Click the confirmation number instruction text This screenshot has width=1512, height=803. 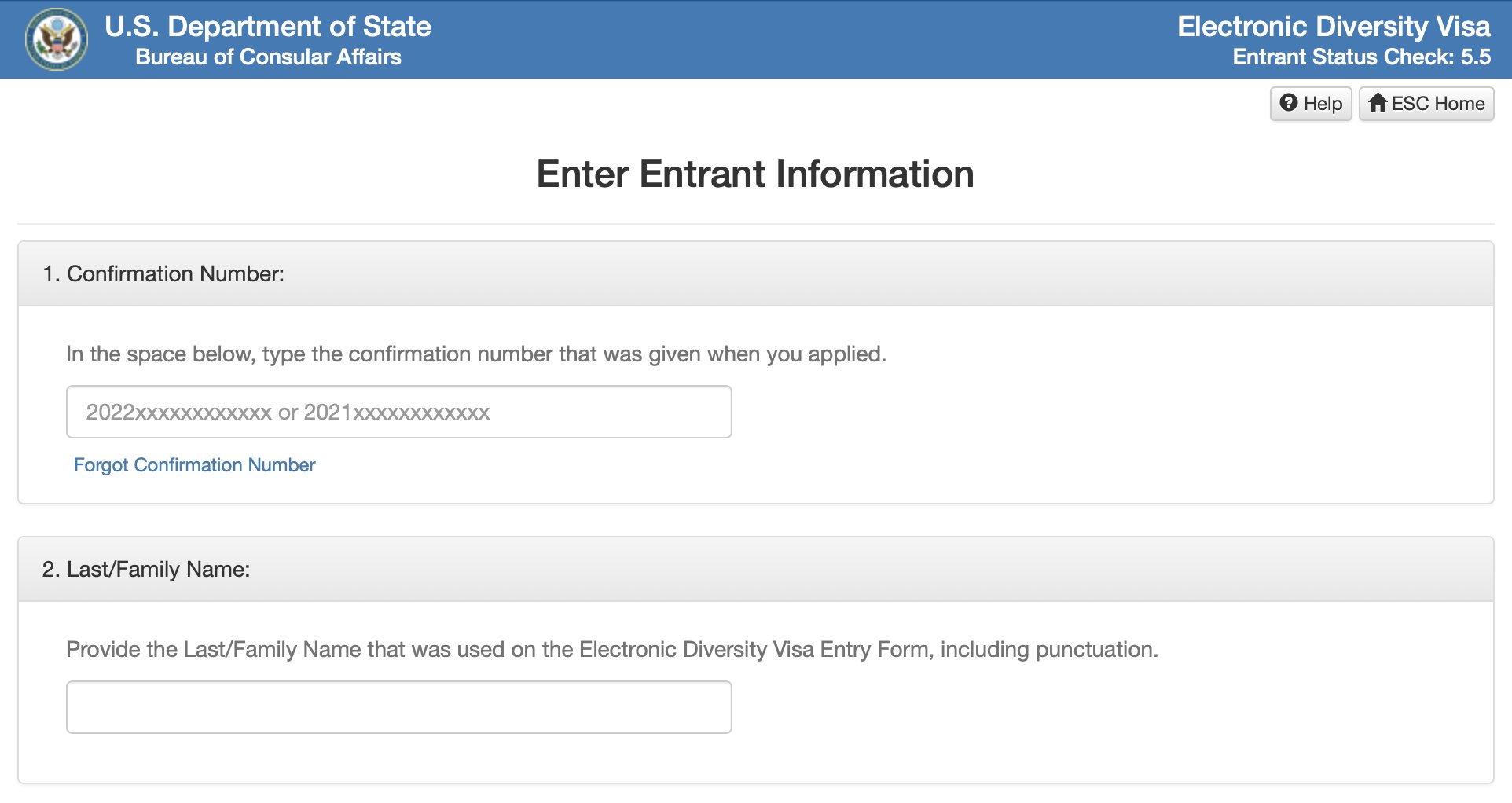[476, 354]
